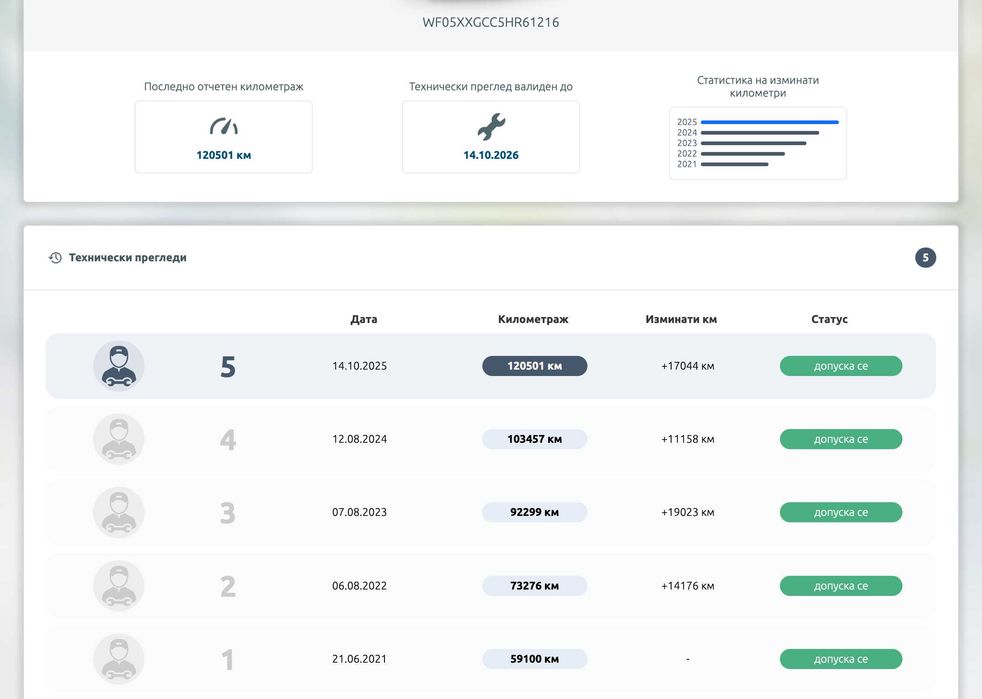982x699 pixels.
Task: Click the Дата column header
Action: tap(364, 319)
